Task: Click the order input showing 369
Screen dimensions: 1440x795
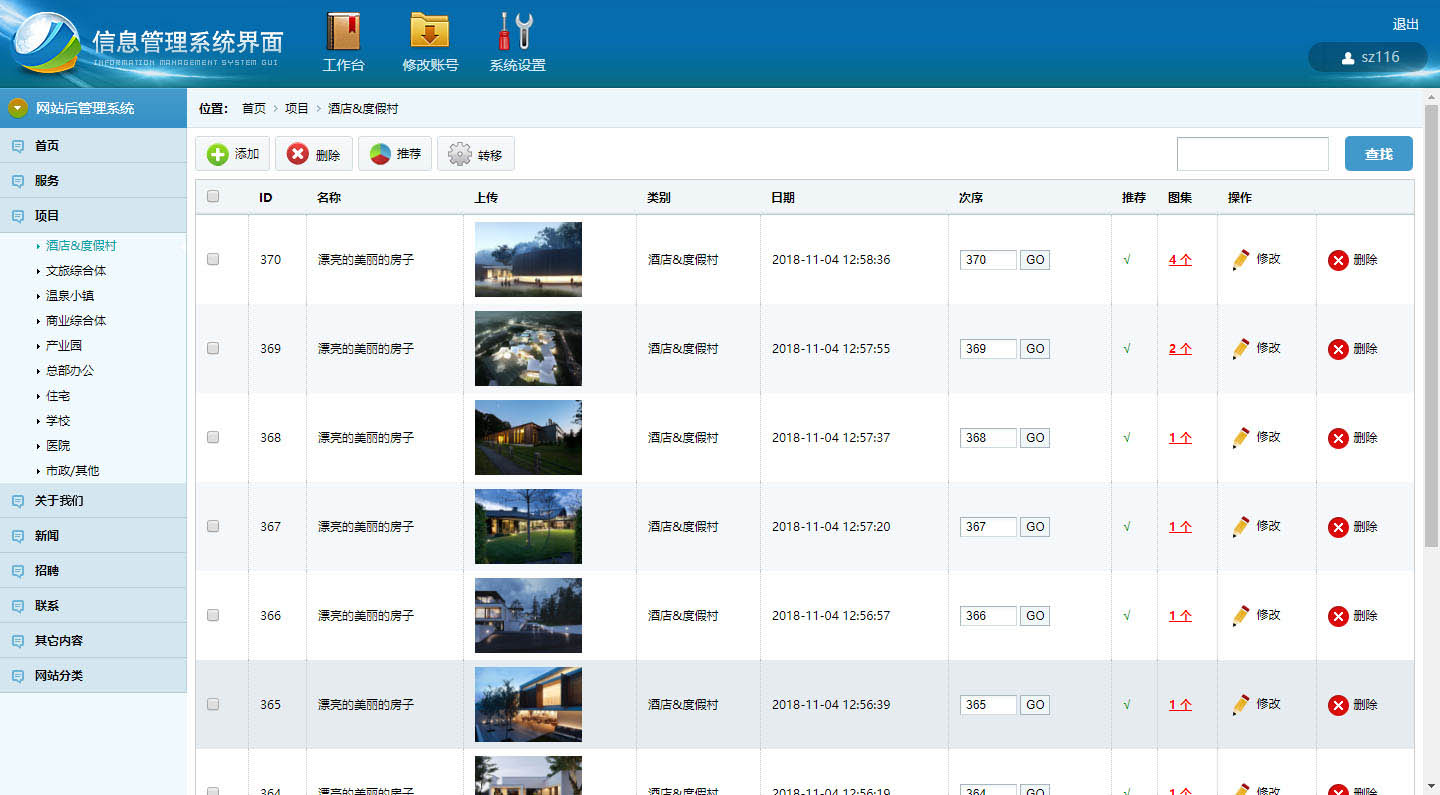Action: tap(988, 349)
